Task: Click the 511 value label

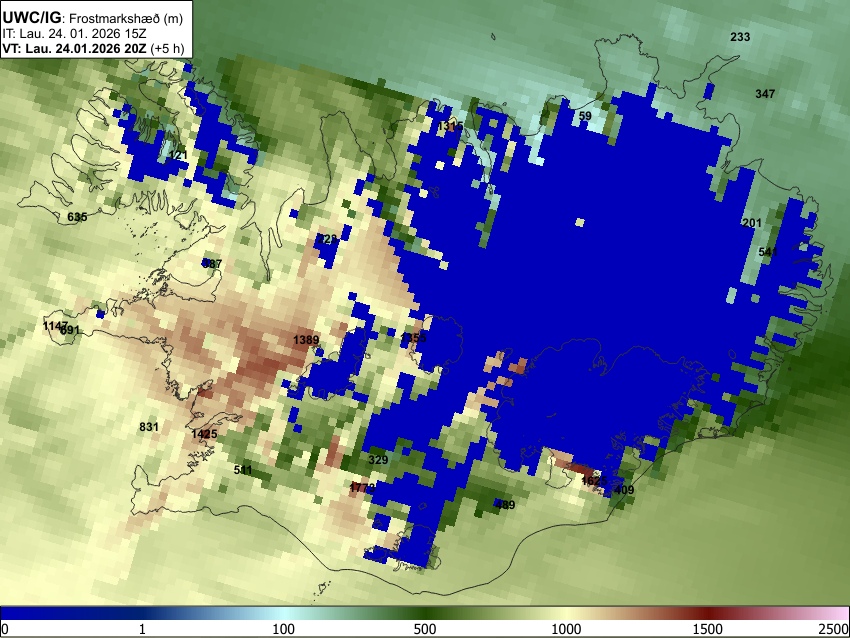Action: (x=242, y=469)
